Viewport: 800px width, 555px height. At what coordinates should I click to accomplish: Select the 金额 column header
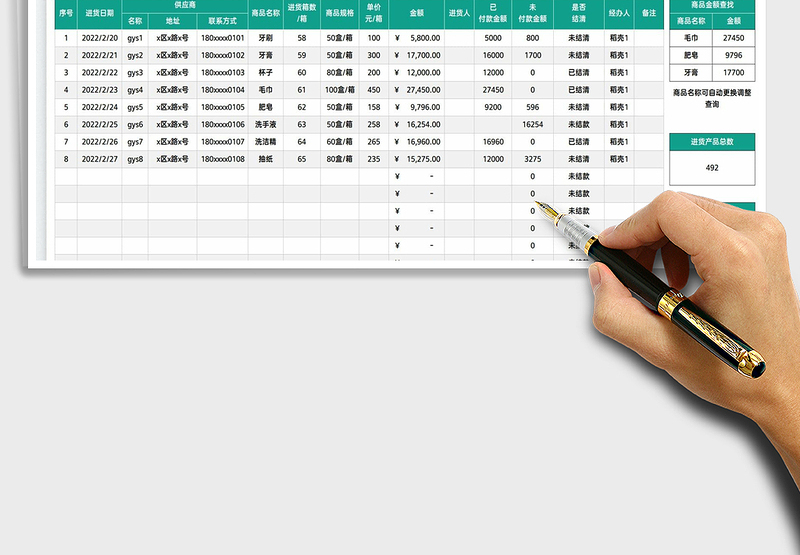tap(415, 13)
